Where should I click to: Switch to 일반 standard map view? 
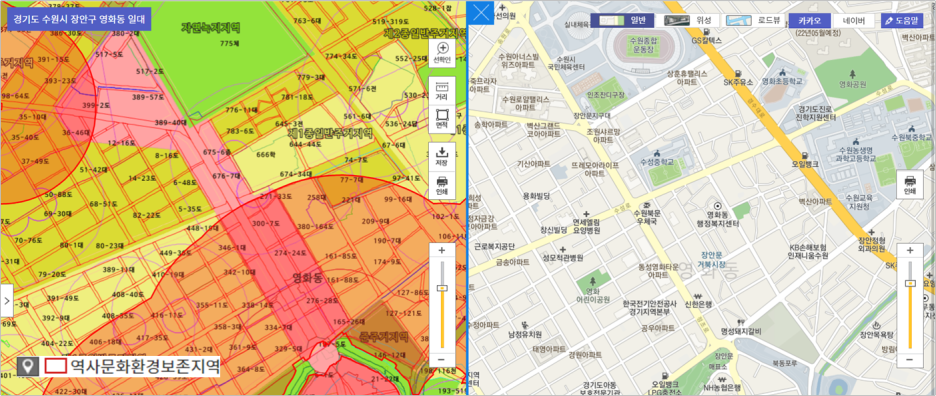tap(623, 20)
